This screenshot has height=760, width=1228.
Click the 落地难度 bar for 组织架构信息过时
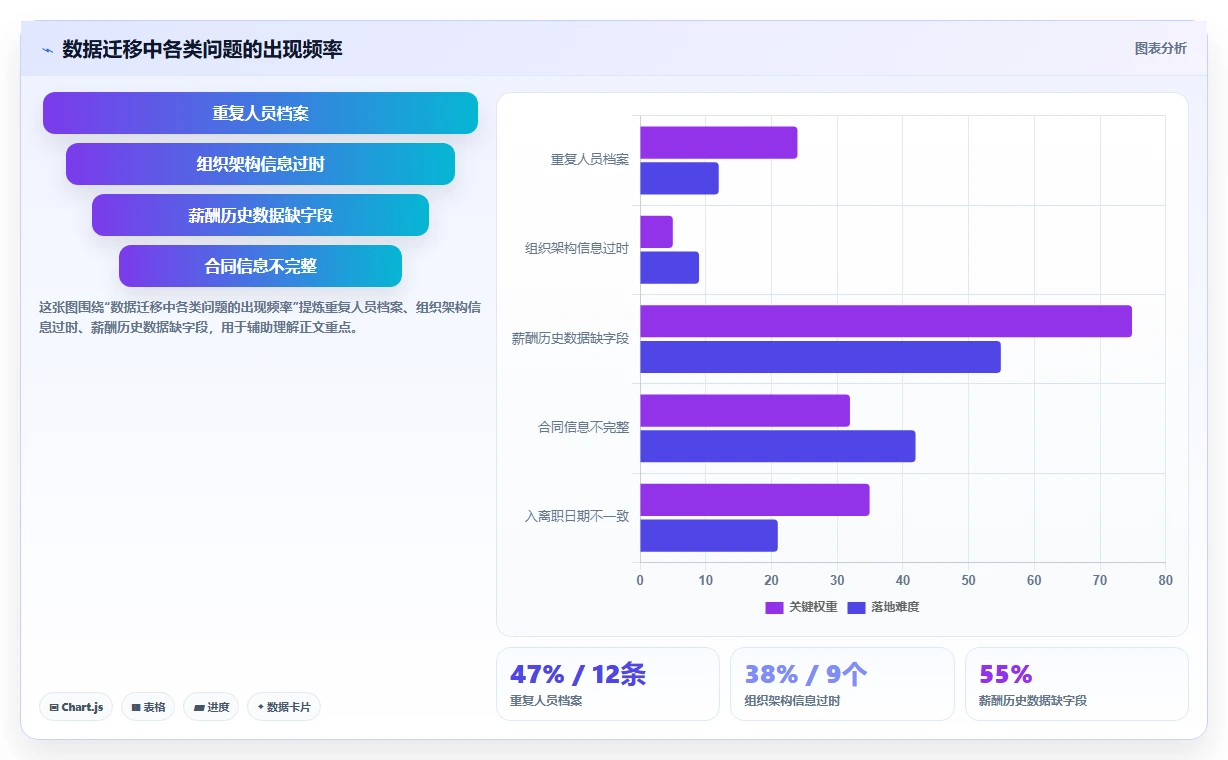pyautogui.click(x=669, y=268)
